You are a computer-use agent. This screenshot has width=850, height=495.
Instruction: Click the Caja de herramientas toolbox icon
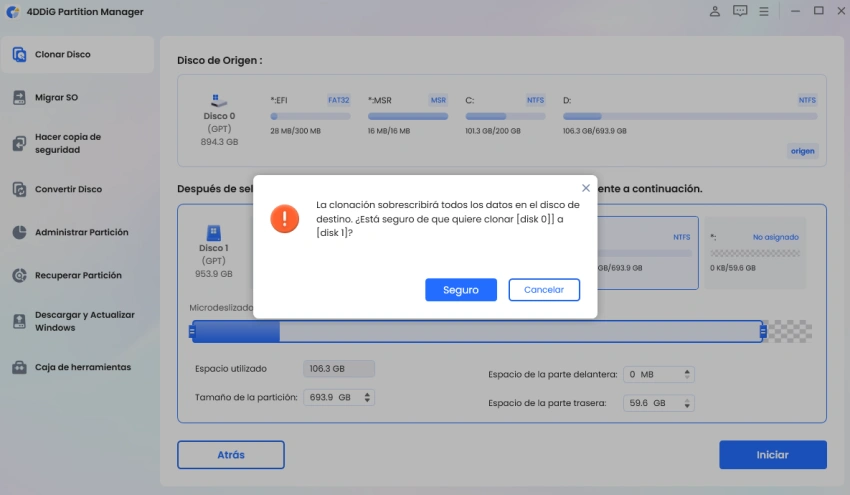[x=20, y=367]
